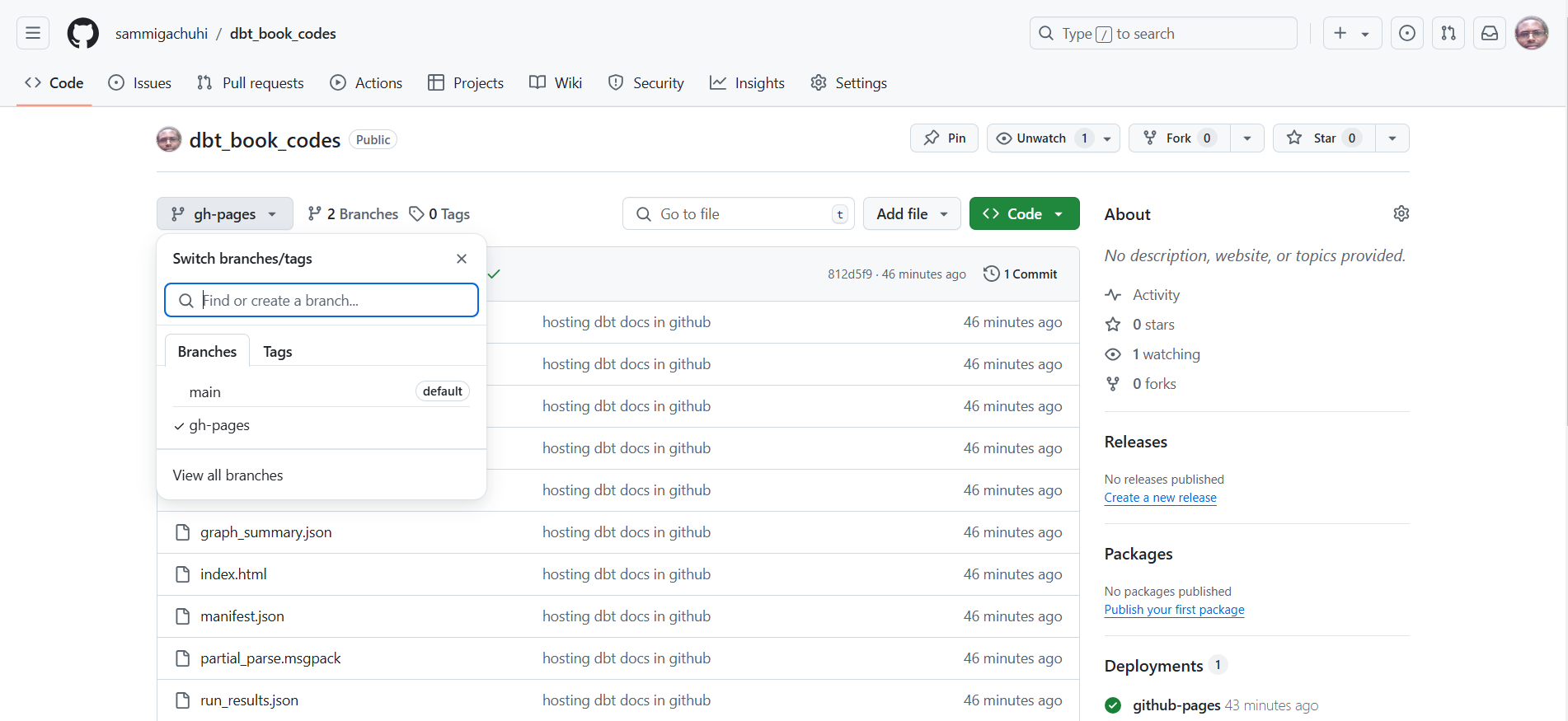Viewport: 1568px width, 721px height.
Task: Click Create a new release link
Action: tap(1160, 498)
